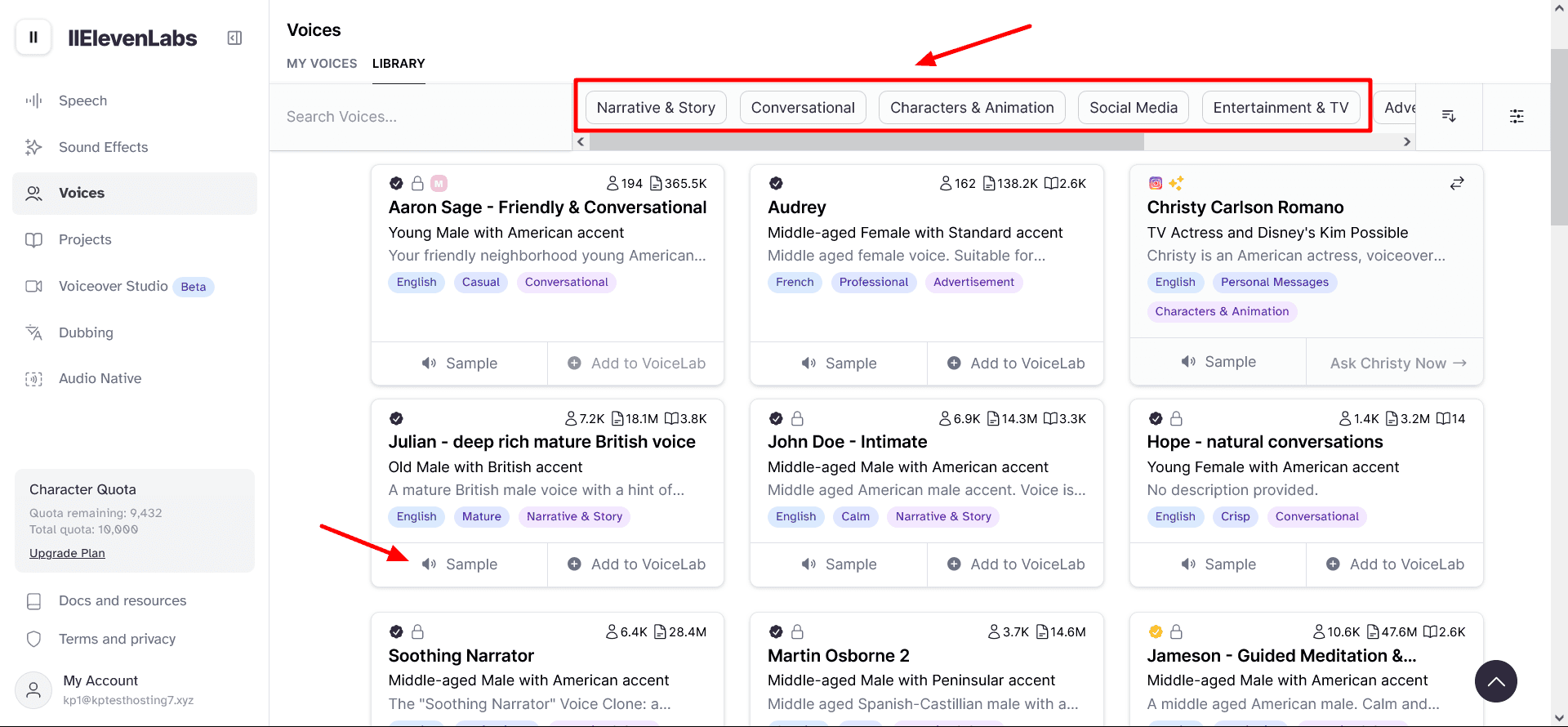Image resolution: width=1568 pixels, height=727 pixels.
Task: Click the ElevenLabs pause logo icon
Action: 33,38
